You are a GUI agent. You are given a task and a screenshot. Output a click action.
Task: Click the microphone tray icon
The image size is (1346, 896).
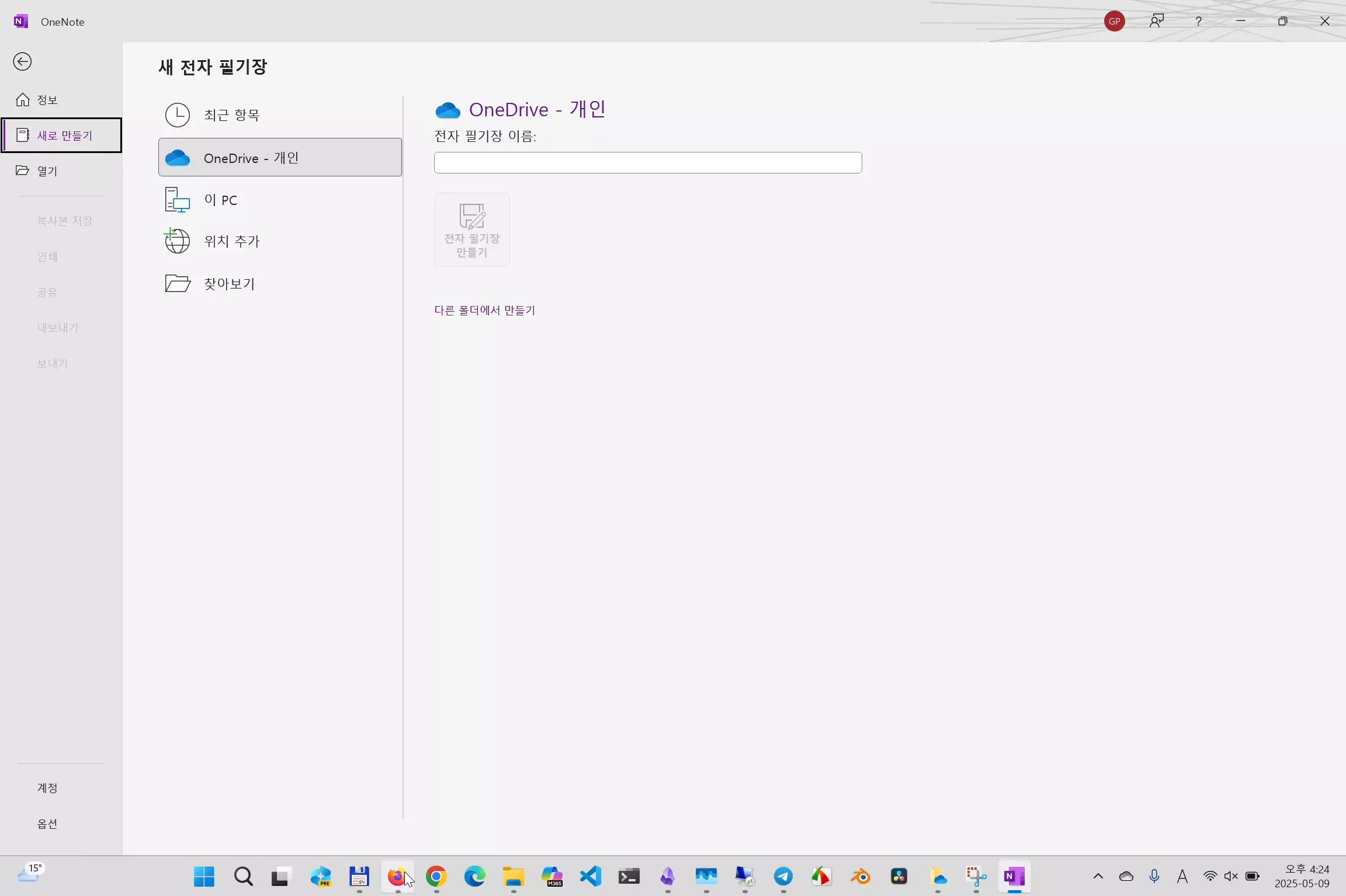1154,876
